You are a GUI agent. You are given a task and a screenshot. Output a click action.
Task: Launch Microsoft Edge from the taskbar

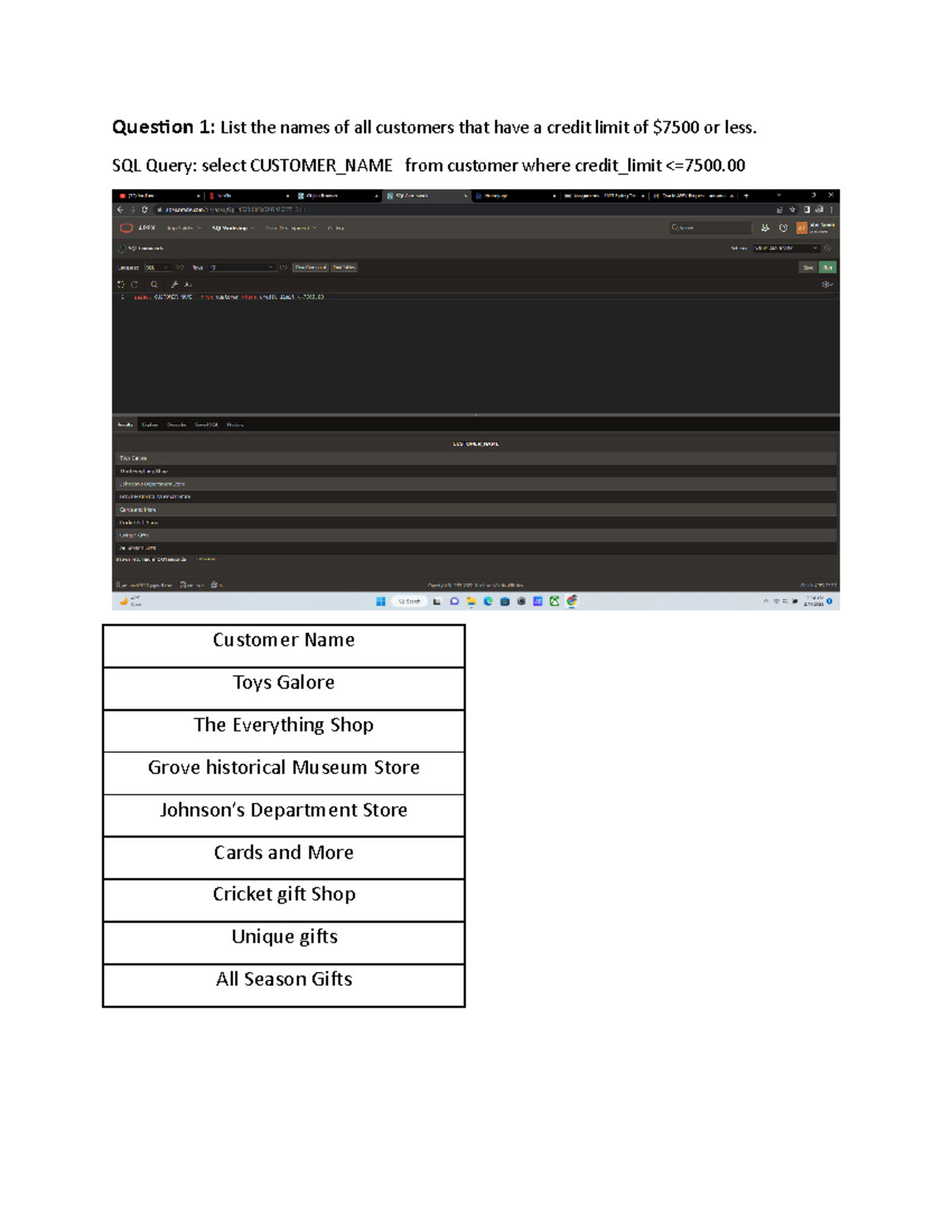[x=488, y=601]
